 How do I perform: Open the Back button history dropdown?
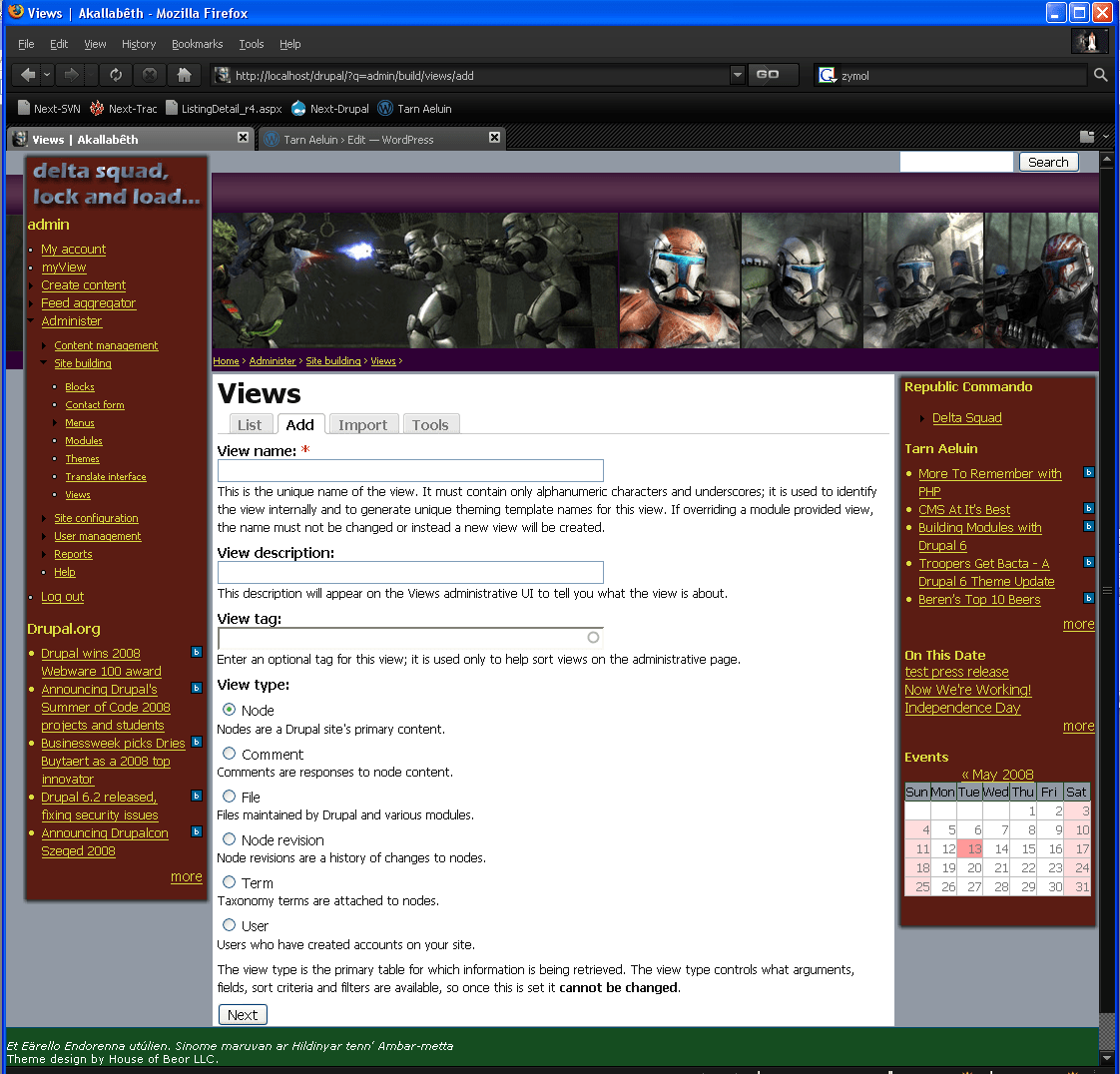coord(47,74)
